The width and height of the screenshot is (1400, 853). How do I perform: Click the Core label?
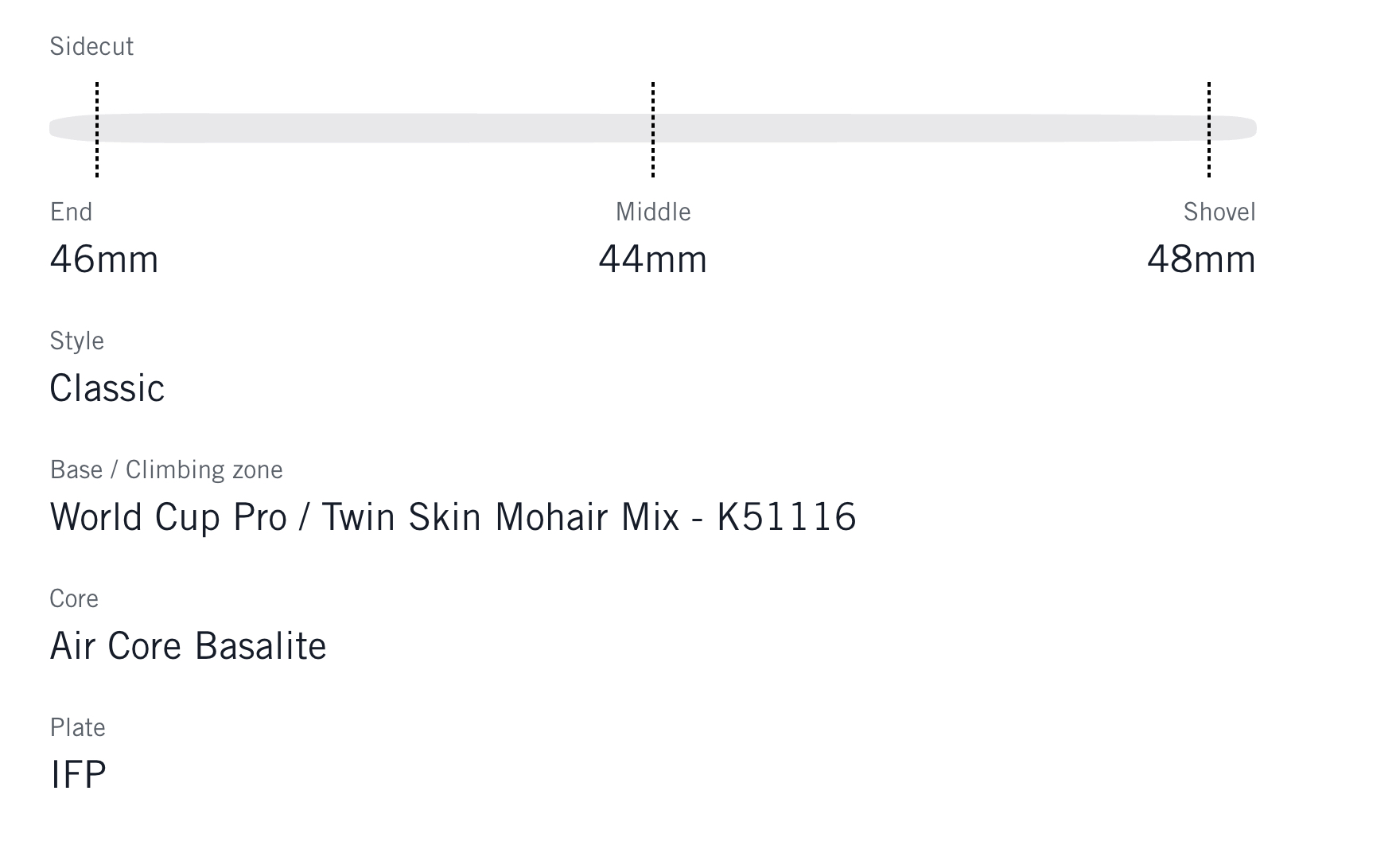point(74,599)
